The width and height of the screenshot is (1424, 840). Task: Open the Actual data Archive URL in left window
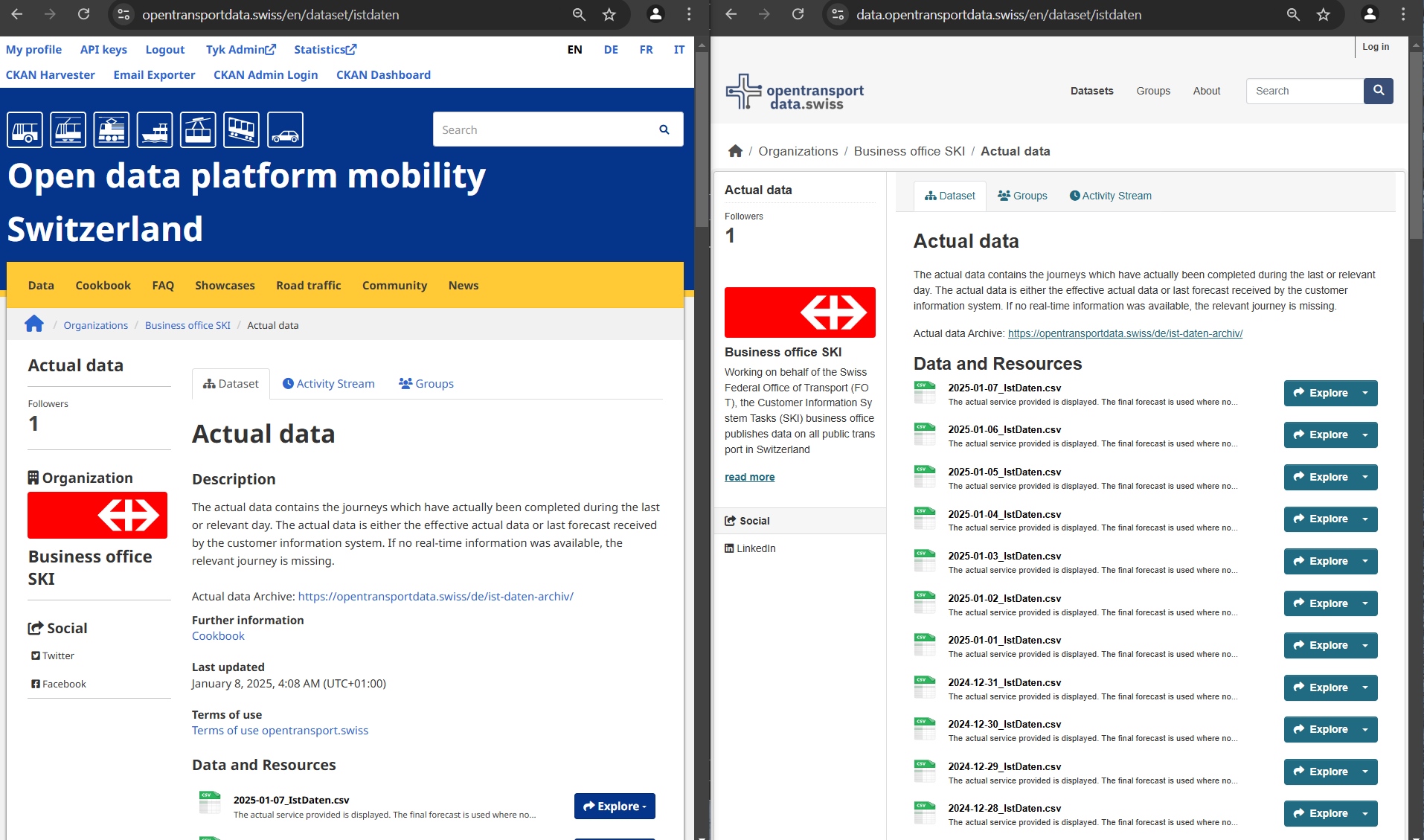[435, 596]
